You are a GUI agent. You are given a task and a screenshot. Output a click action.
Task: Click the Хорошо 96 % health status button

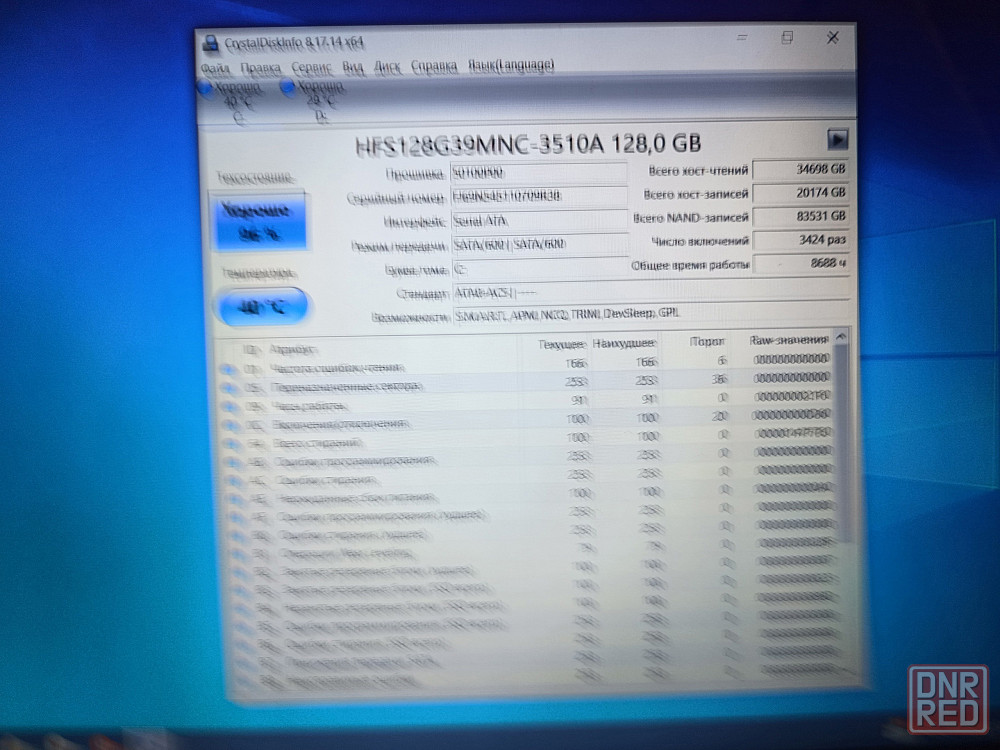click(x=259, y=221)
